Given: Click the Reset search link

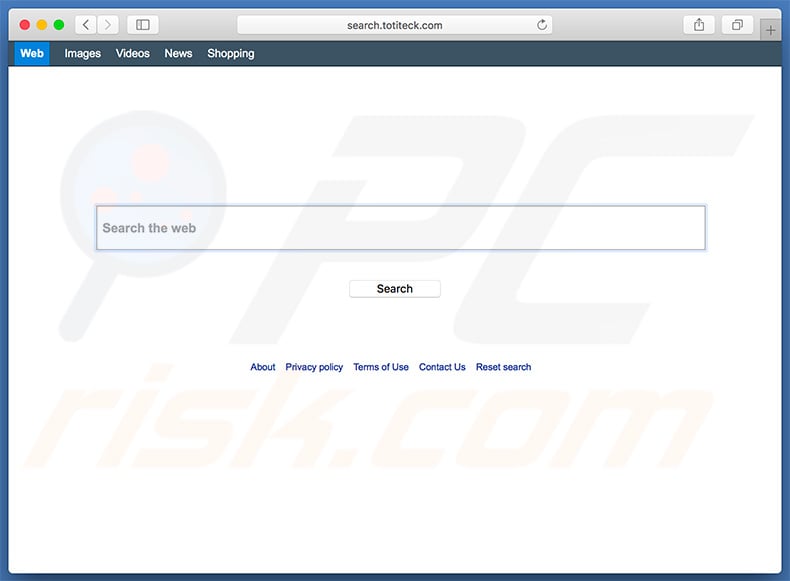Looking at the screenshot, I should coord(503,367).
